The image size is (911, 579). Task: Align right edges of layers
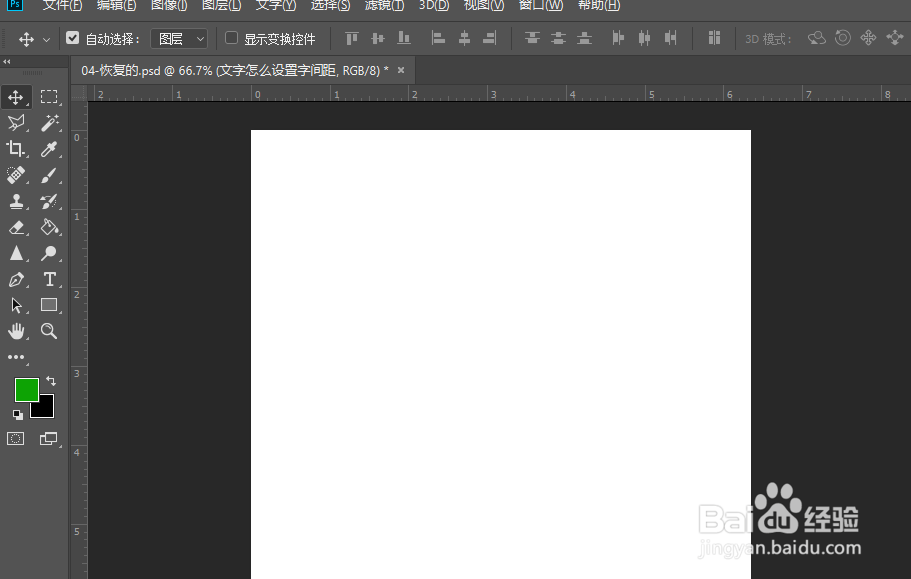(x=490, y=38)
